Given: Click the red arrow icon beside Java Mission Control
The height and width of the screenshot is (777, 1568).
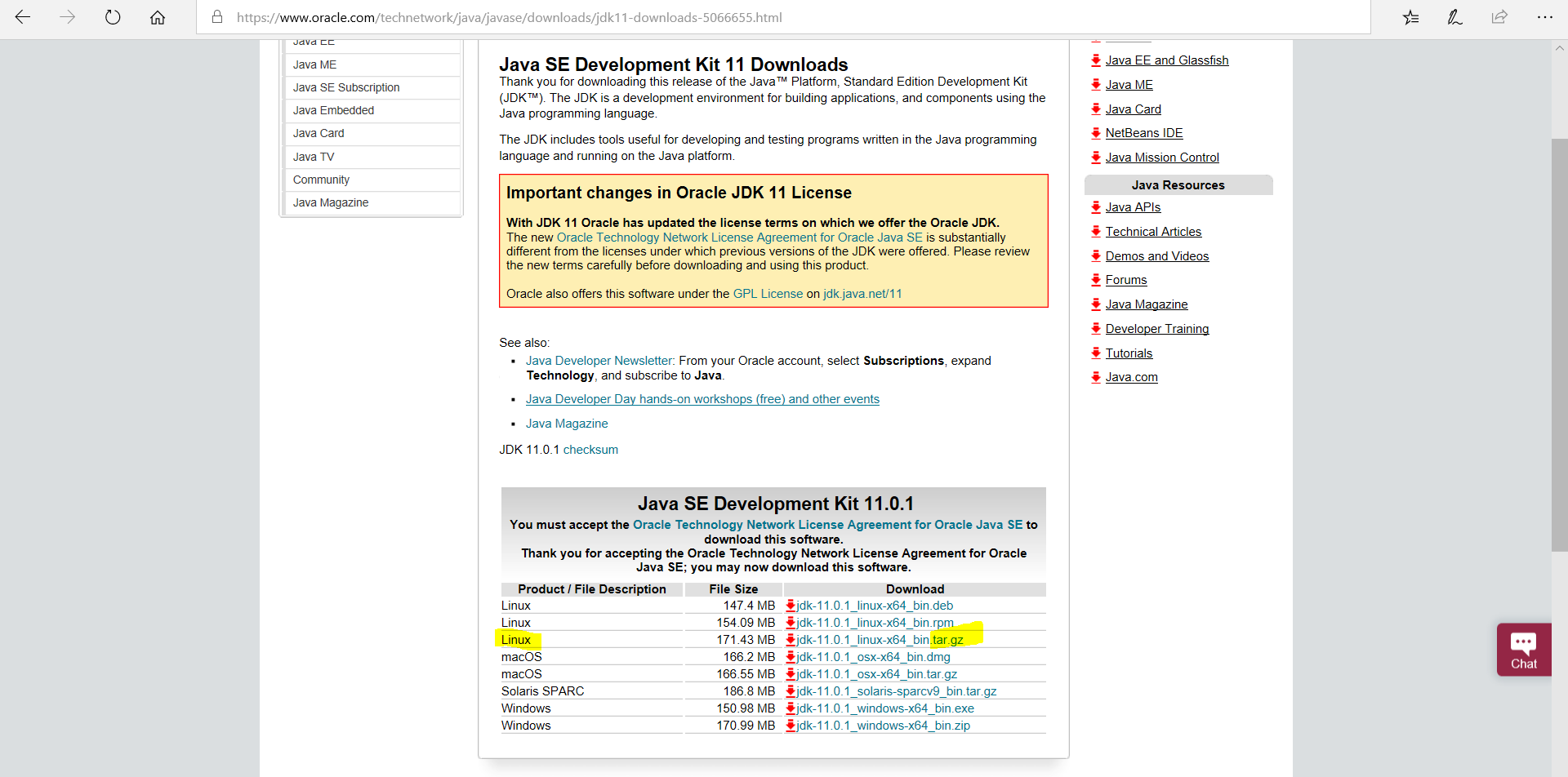Looking at the screenshot, I should coord(1096,158).
